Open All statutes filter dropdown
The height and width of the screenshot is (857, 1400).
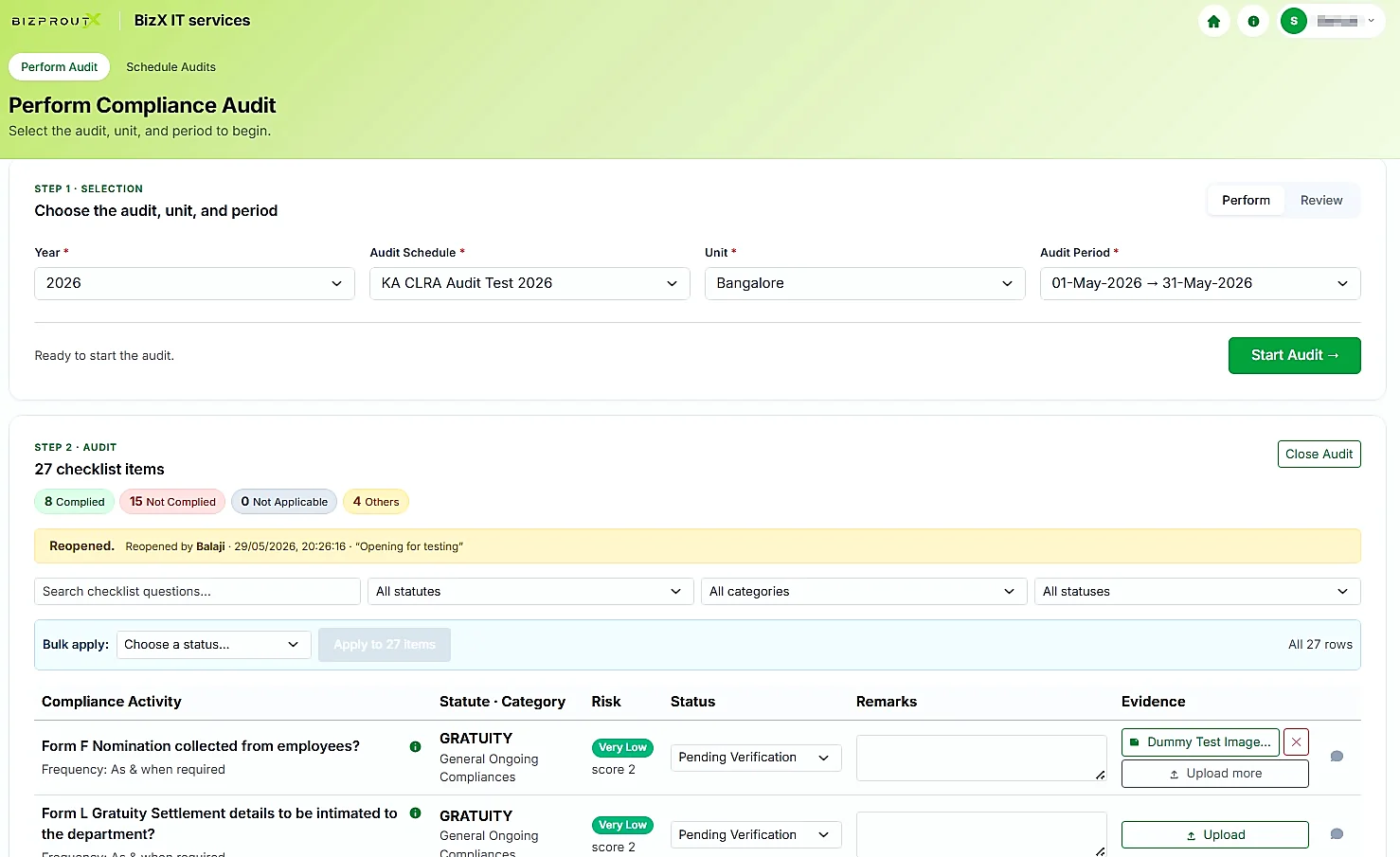(530, 592)
